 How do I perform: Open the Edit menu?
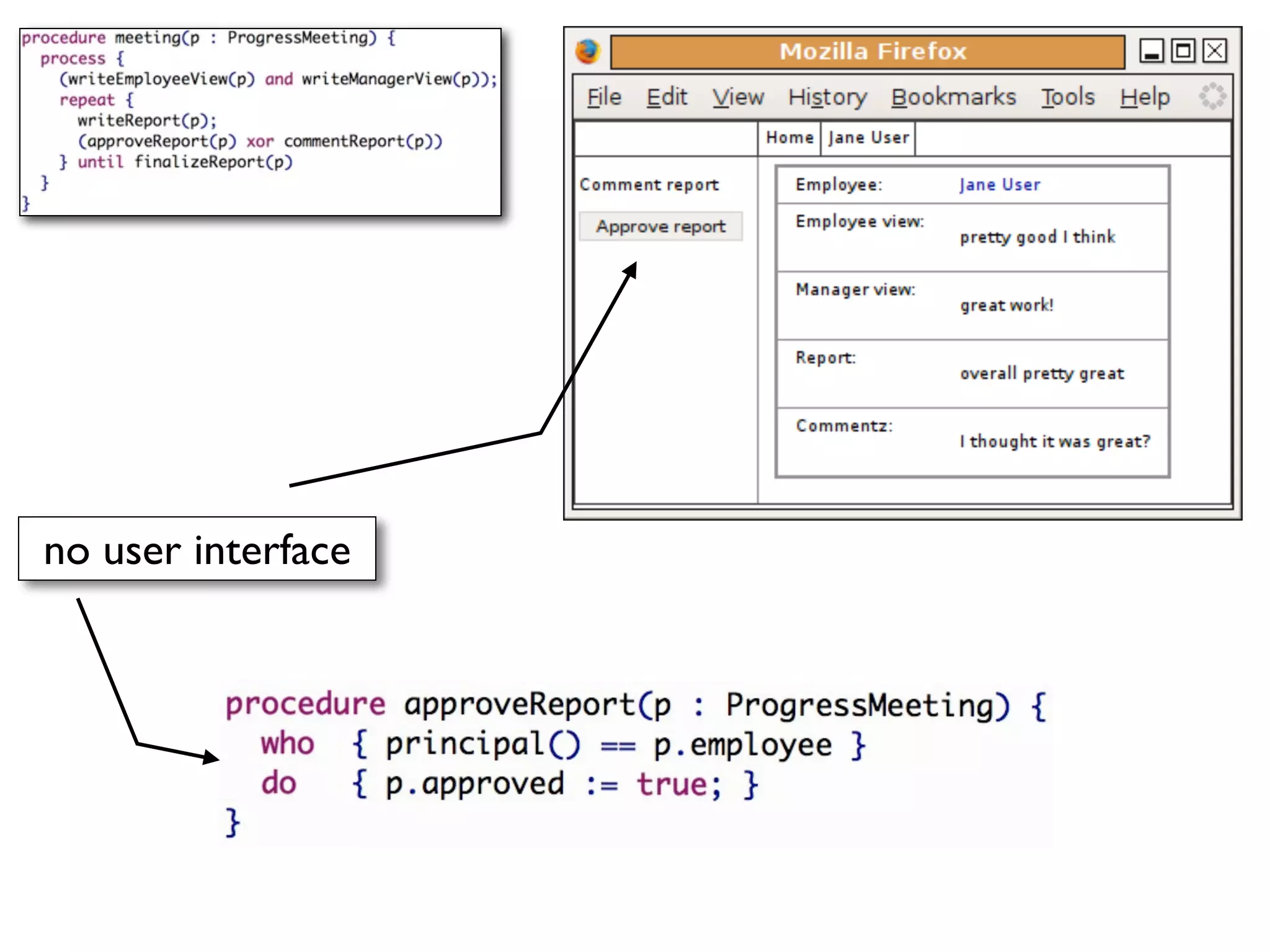(667, 97)
